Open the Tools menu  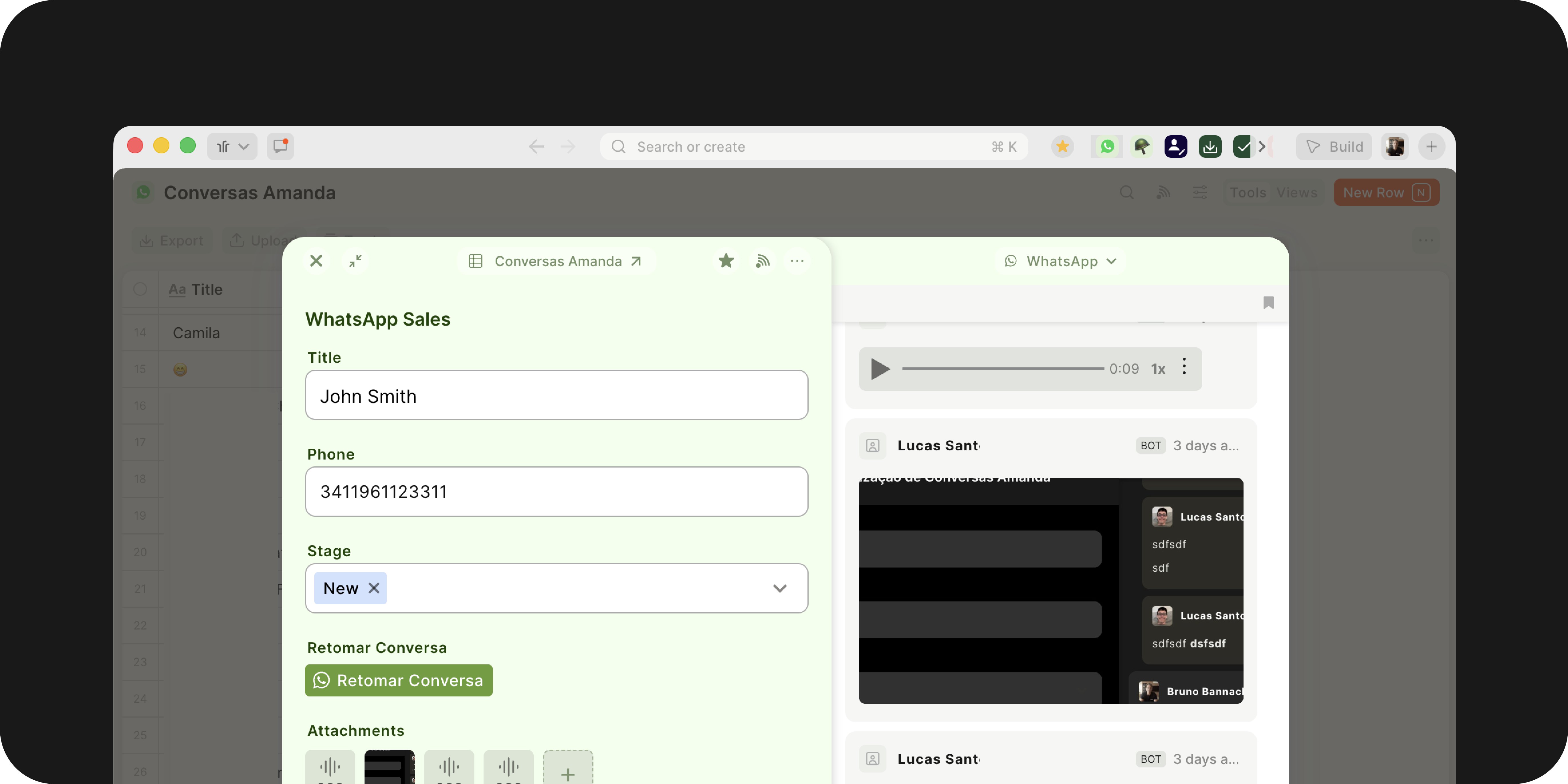tap(1248, 192)
